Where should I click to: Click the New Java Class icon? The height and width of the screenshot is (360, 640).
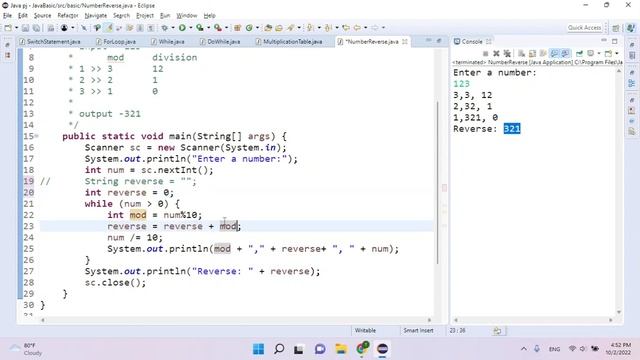click(249, 28)
